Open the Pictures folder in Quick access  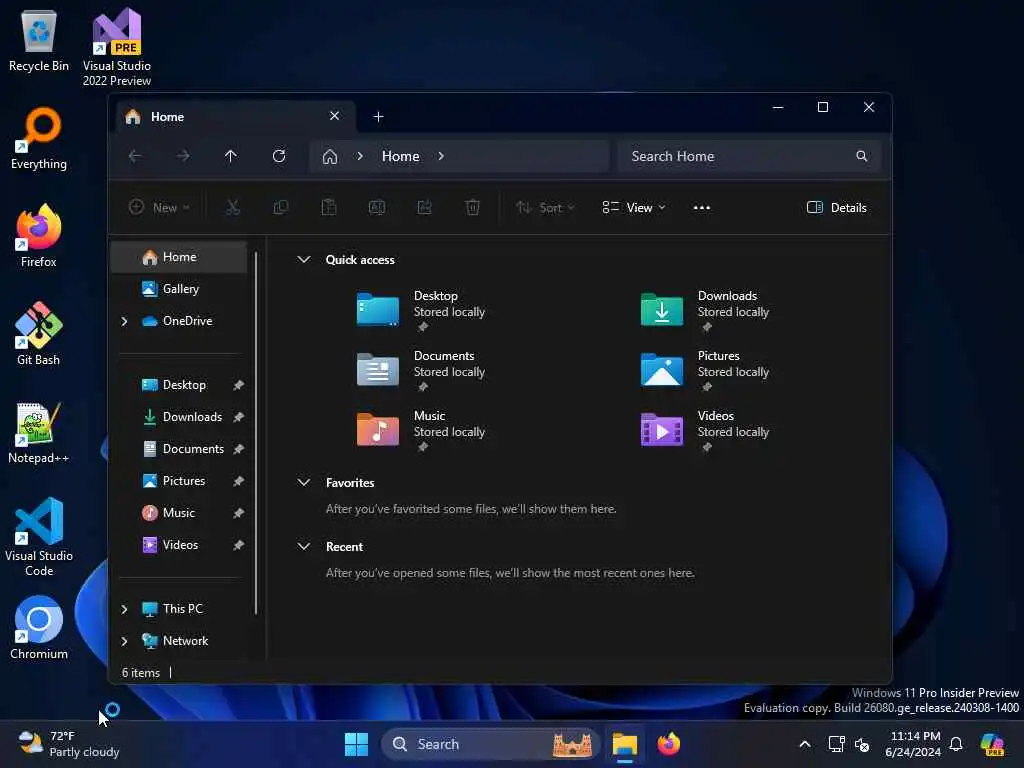click(x=705, y=370)
